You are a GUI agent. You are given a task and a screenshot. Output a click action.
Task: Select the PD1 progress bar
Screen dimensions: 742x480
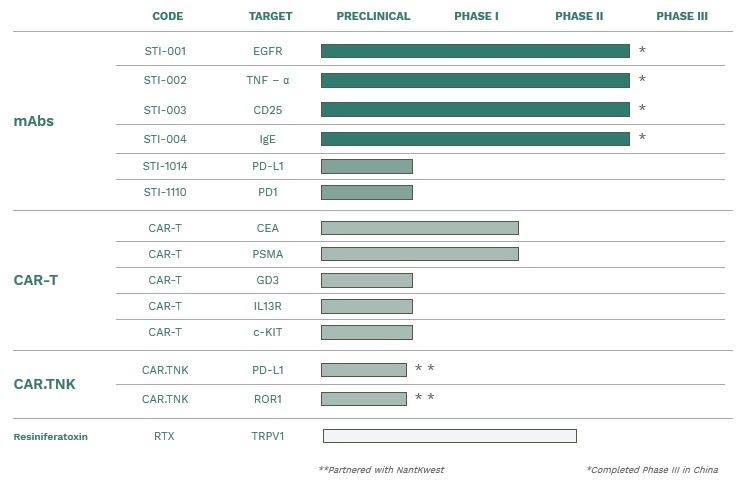tap(366, 192)
